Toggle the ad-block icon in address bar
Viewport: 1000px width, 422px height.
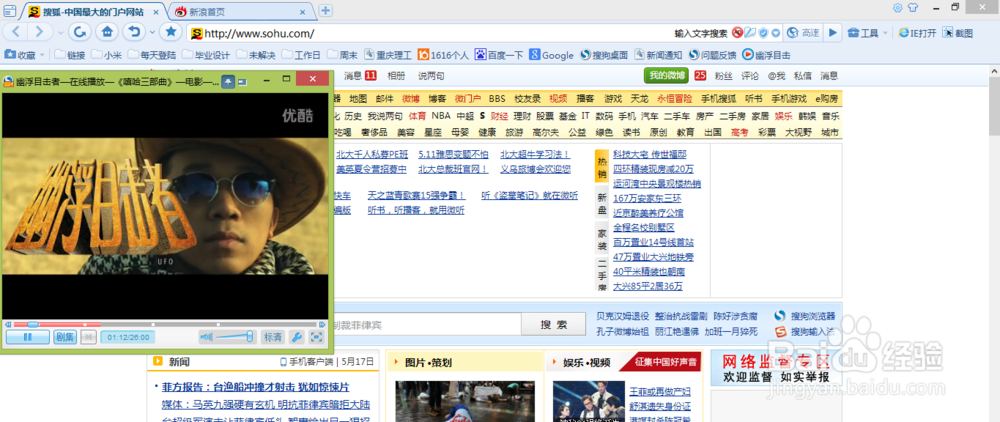tap(737, 33)
